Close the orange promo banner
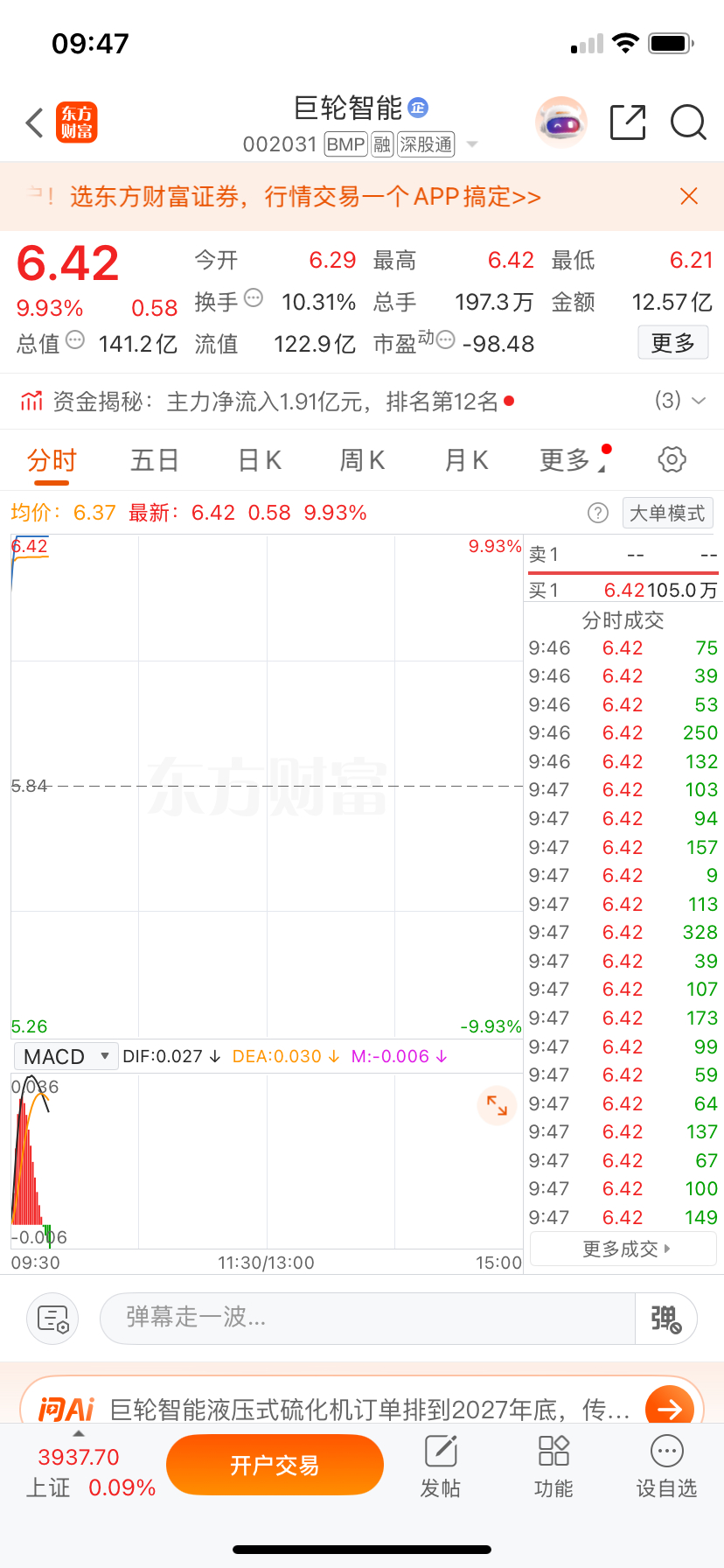 [689, 196]
